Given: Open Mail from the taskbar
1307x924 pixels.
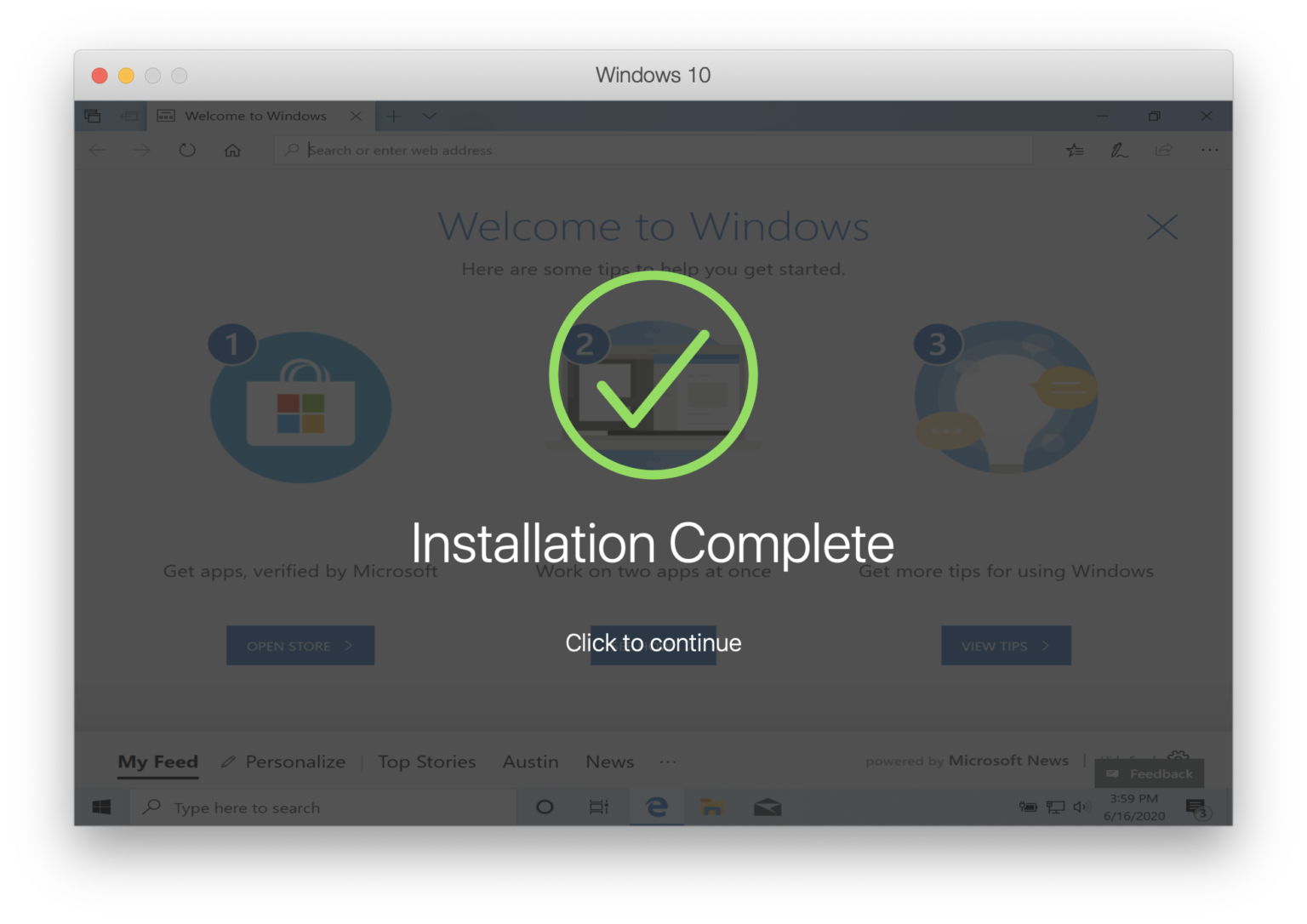Looking at the screenshot, I should 768,807.
